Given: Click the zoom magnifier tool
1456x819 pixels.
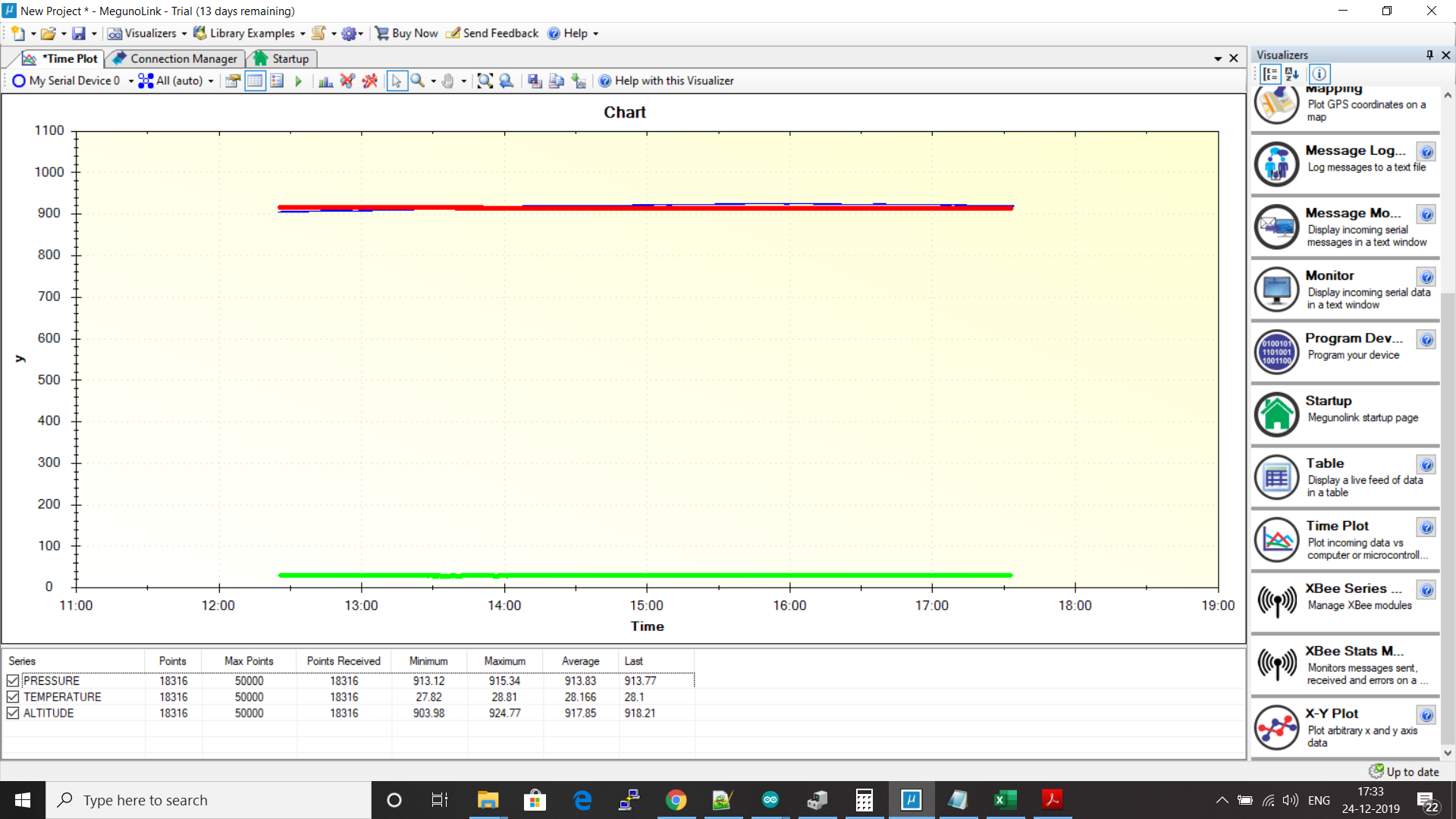Looking at the screenshot, I should tap(417, 81).
